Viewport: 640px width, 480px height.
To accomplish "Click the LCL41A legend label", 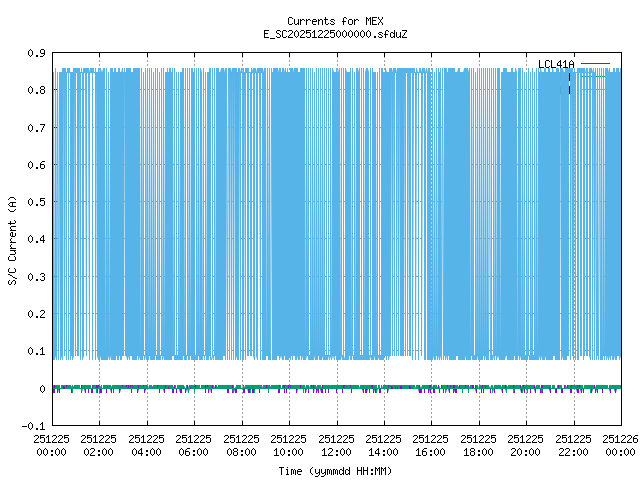I will 556,64.
